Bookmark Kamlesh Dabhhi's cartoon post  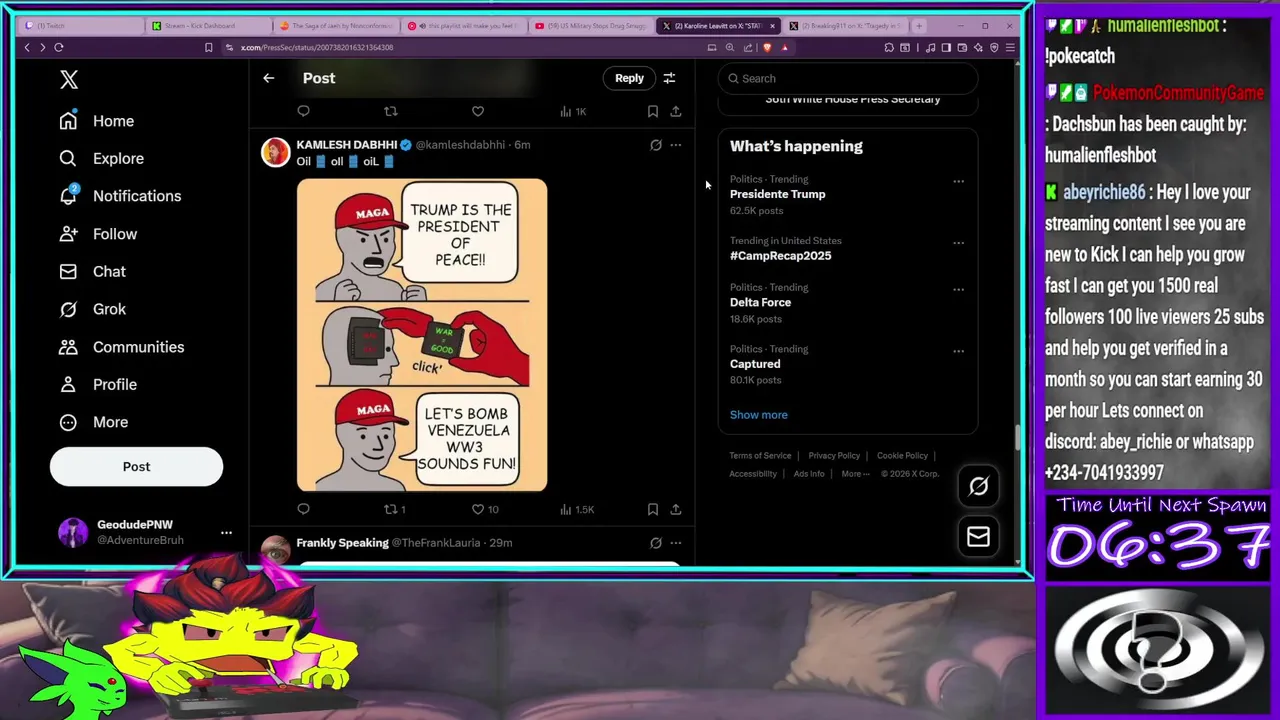[x=652, y=509]
